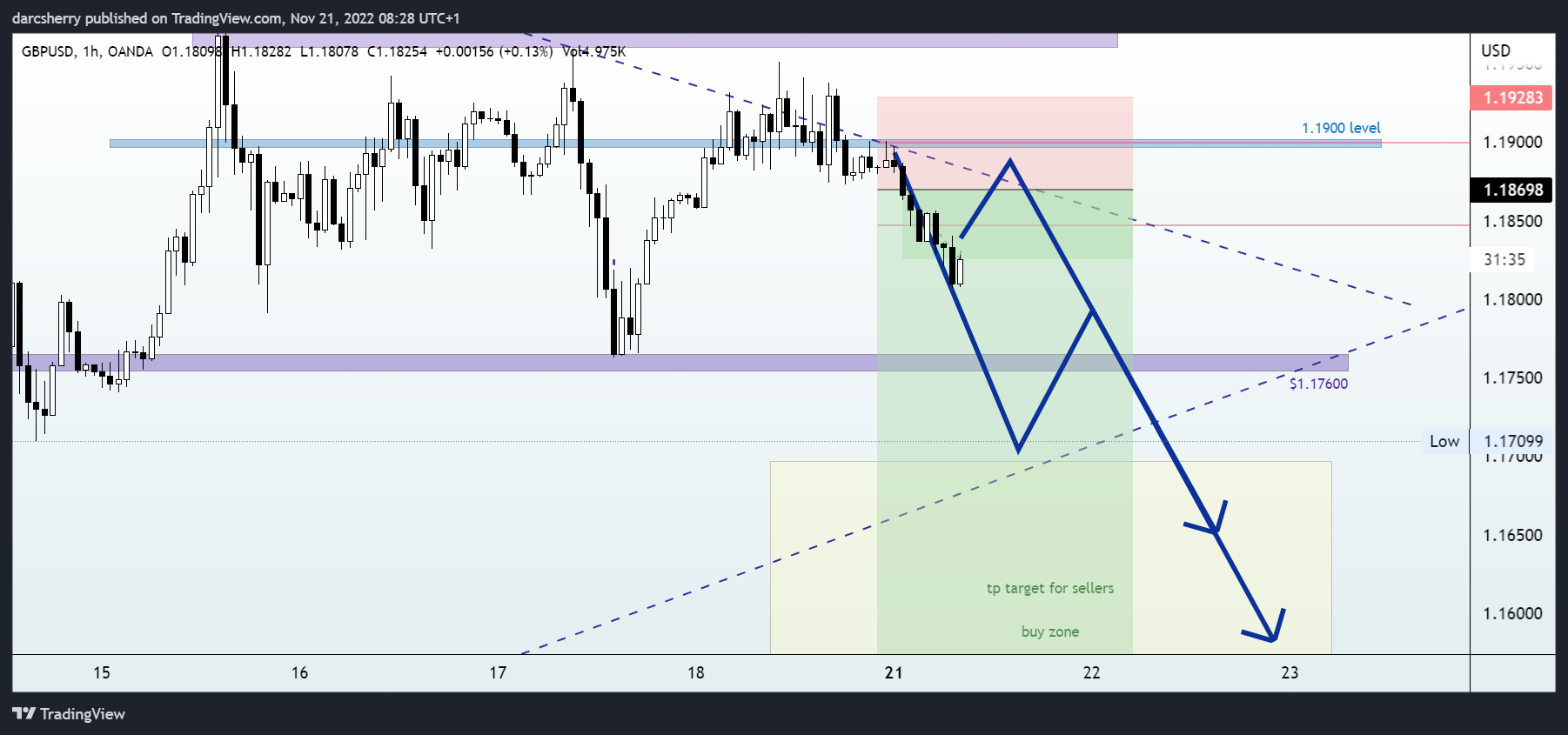Viewport: 1568px width, 735px height.
Task: Click the +0.00156 (+0.13%) change value
Action: point(493,51)
